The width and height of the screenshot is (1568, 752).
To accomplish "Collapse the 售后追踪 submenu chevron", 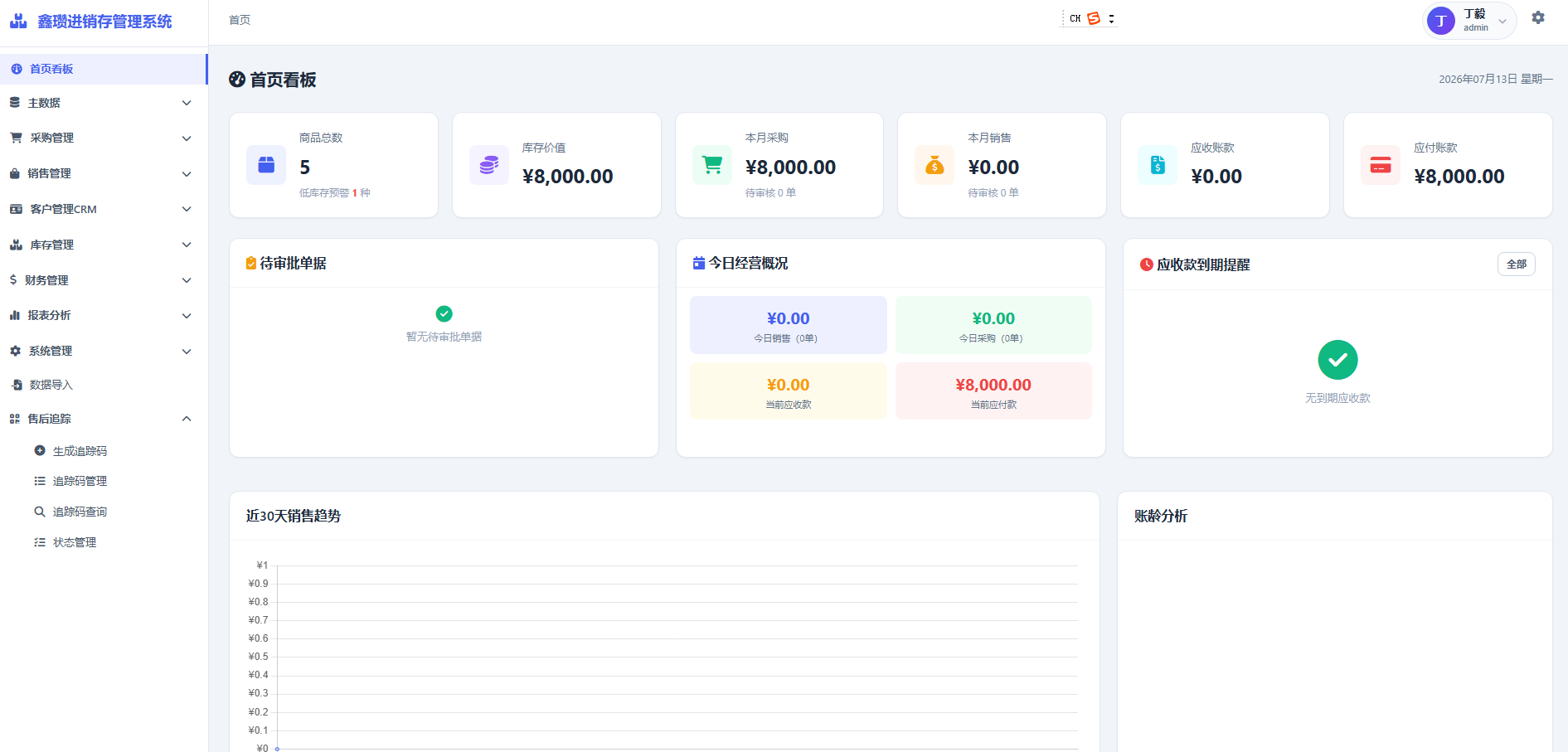I will [x=187, y=419].
